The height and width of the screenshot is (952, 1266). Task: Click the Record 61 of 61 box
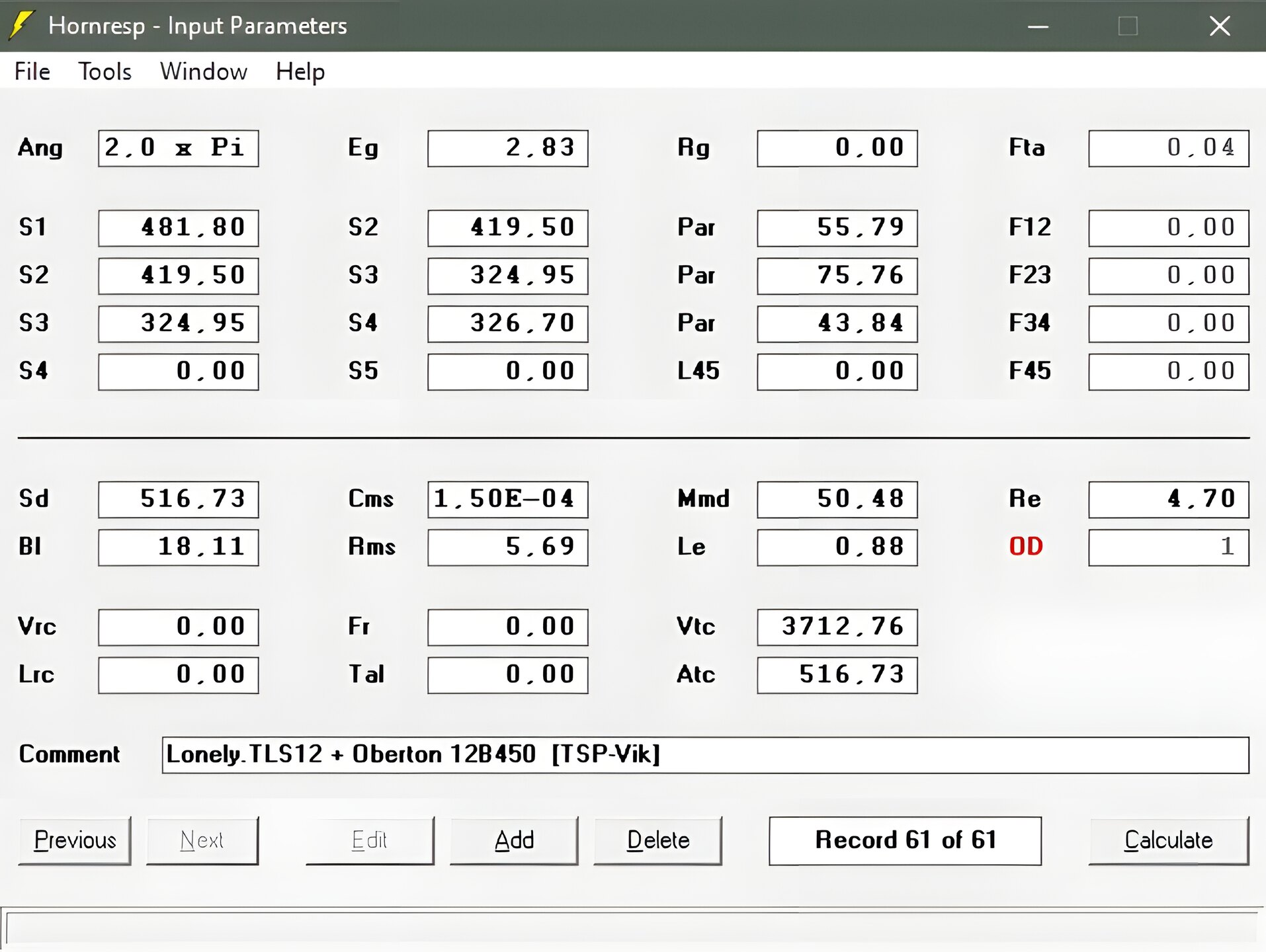point(904,840)
